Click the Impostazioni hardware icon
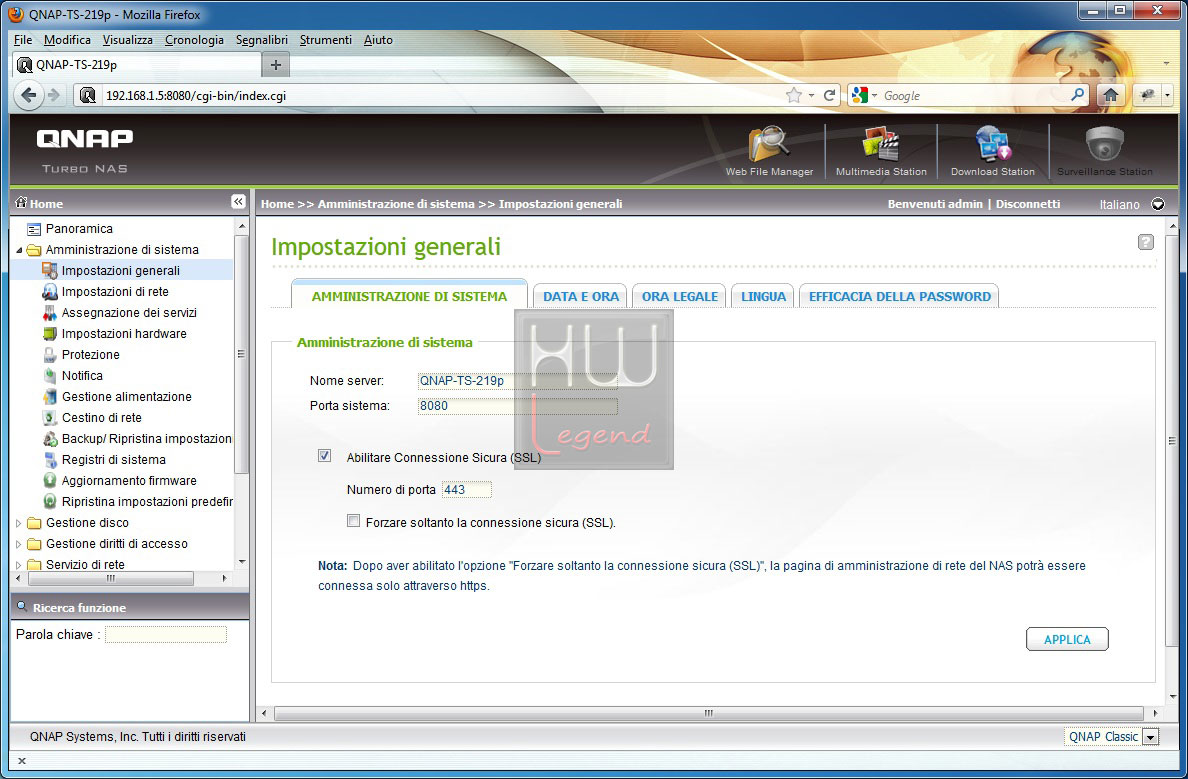 [x=50, y=333]
